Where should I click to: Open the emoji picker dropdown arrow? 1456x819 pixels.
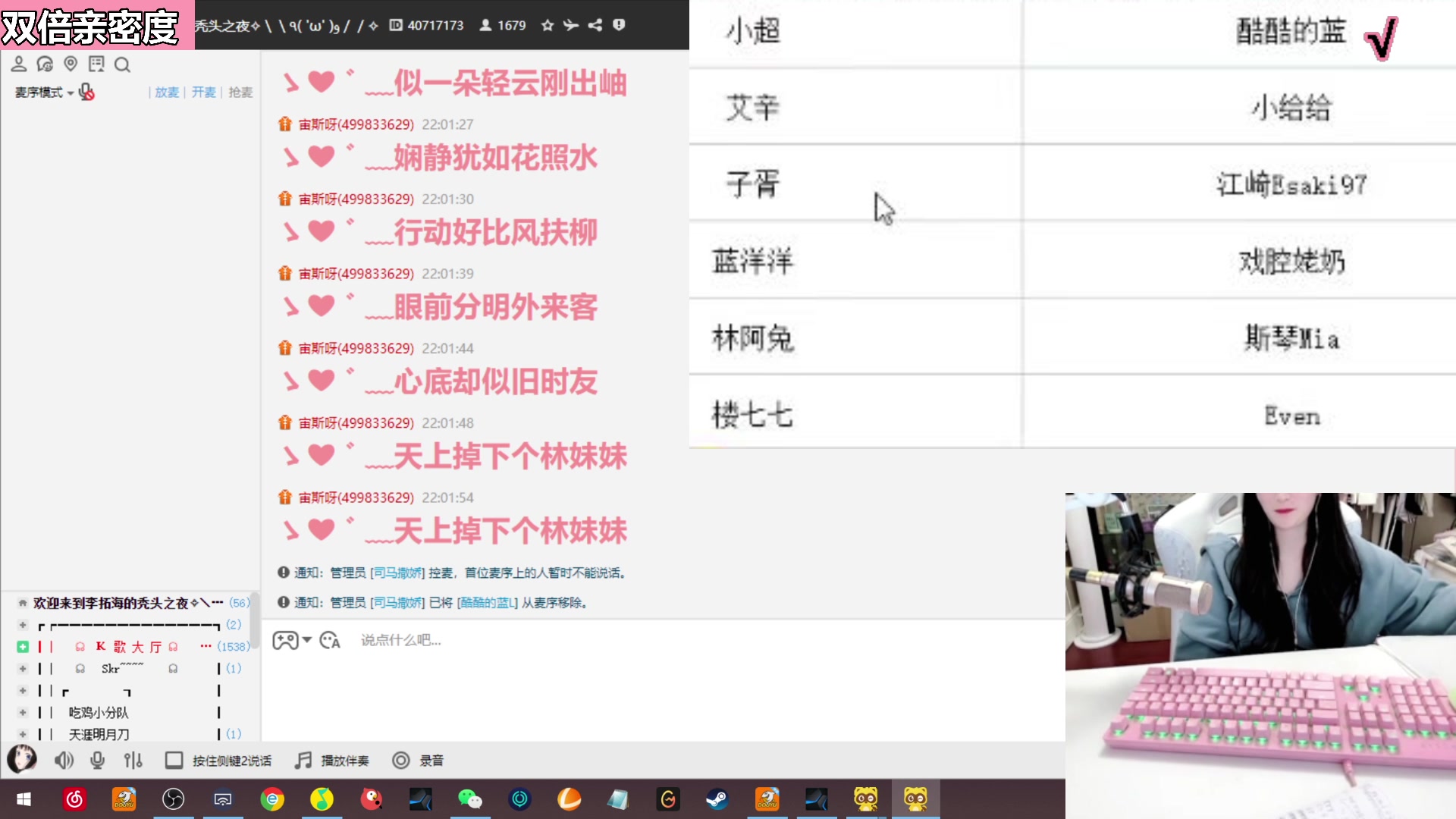(x=308, y=641)
